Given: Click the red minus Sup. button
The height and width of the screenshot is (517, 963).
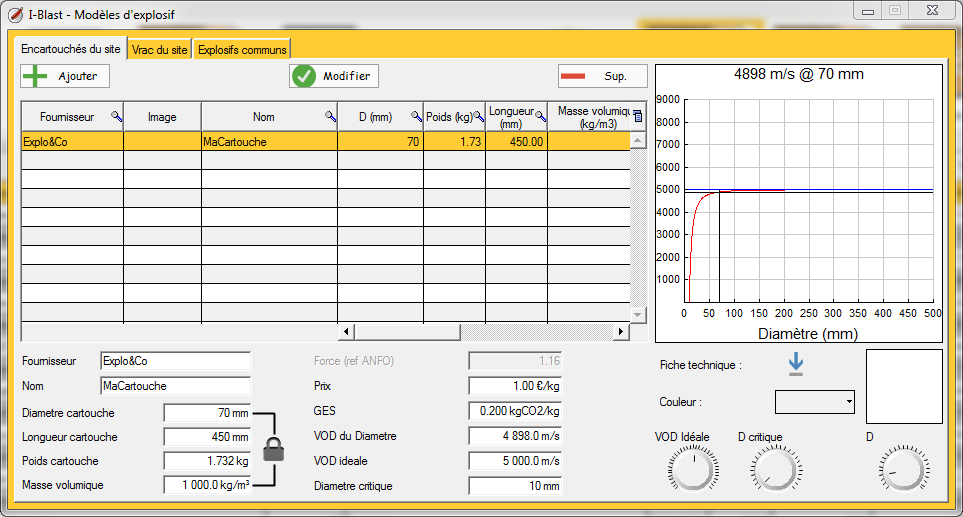Looking at the screenshot, I should click(x=602, y=76).
